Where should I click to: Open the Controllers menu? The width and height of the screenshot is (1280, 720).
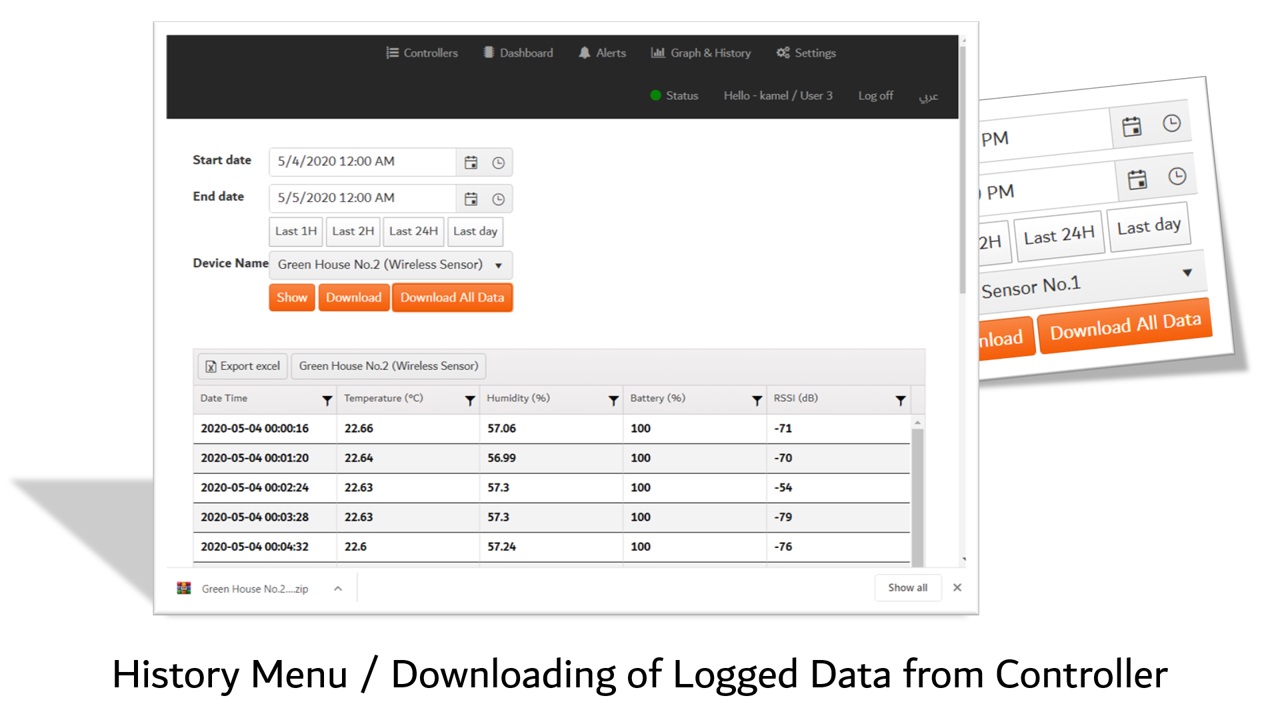[x=422, y=53]
